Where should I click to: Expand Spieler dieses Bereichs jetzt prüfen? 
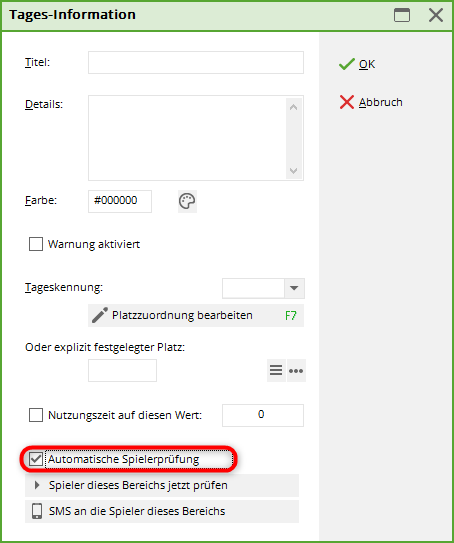click(x=162, y=485)
